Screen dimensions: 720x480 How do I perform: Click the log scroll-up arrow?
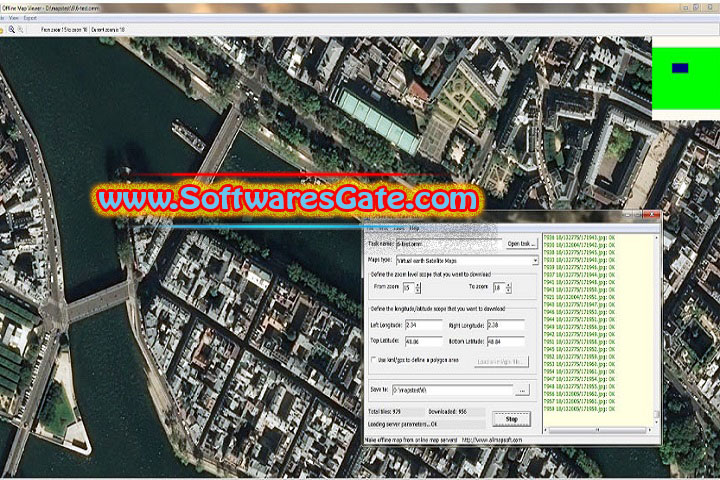tap(656, 237)
